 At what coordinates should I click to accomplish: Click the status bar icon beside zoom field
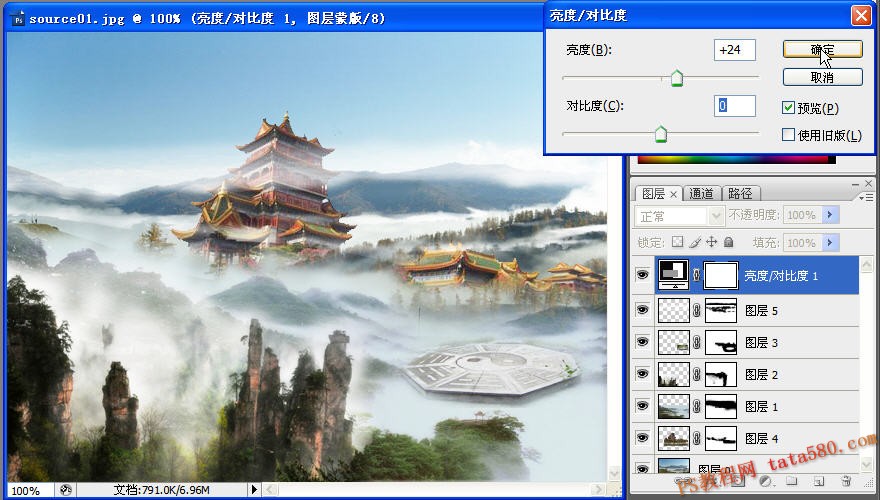(66, 490)
